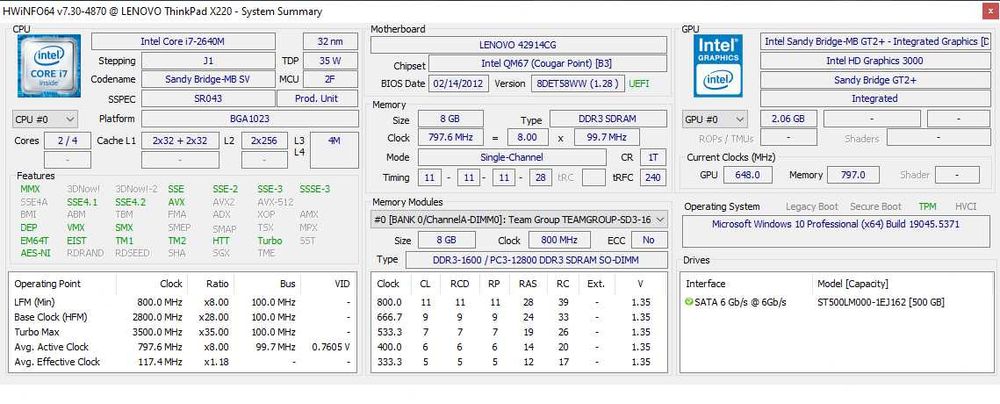1000x404 pixels.
Task: Click the Intel HD Graphics 3000 field
Action: 874,61
